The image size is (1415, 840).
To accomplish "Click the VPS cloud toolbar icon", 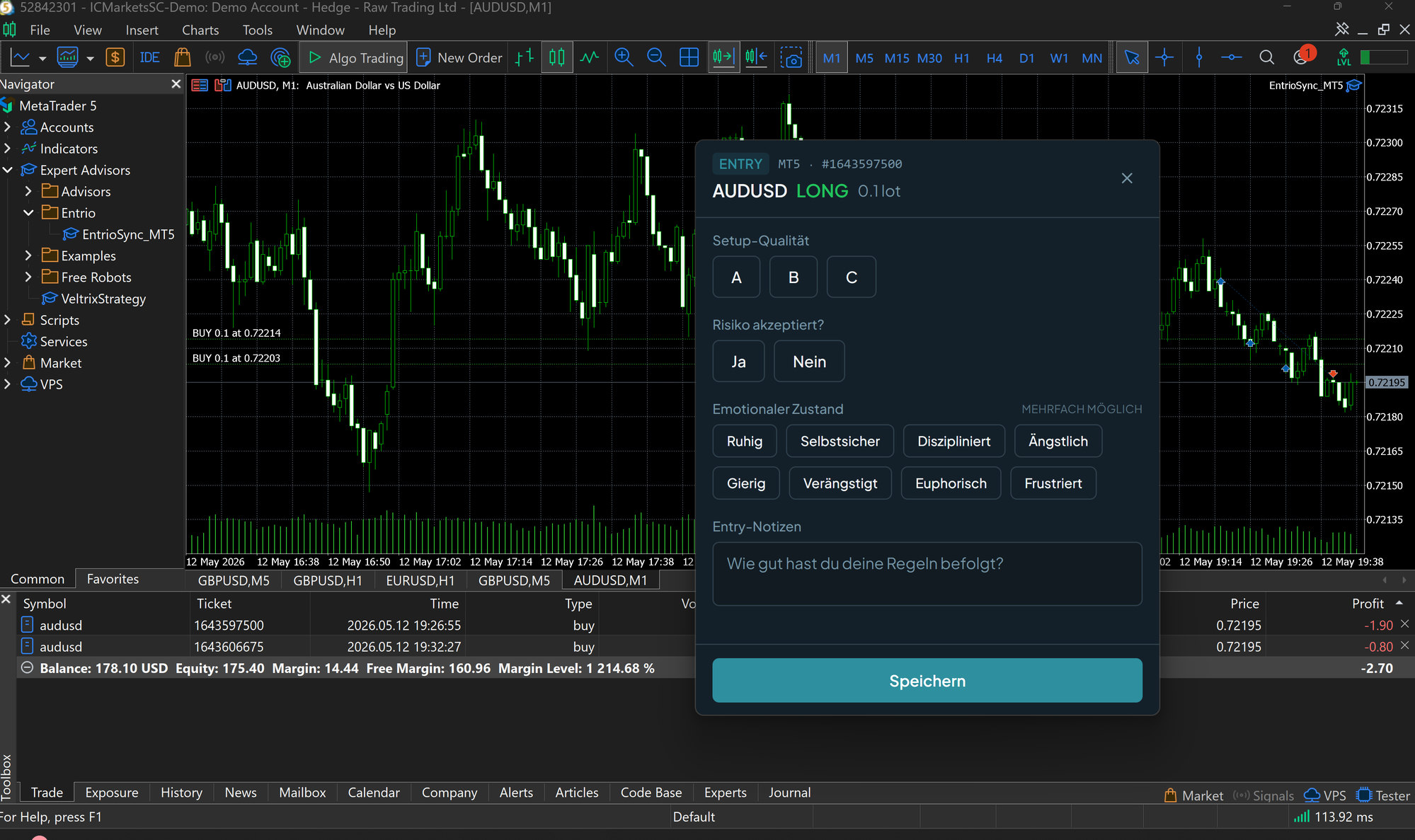I will [x=247, y=57].
